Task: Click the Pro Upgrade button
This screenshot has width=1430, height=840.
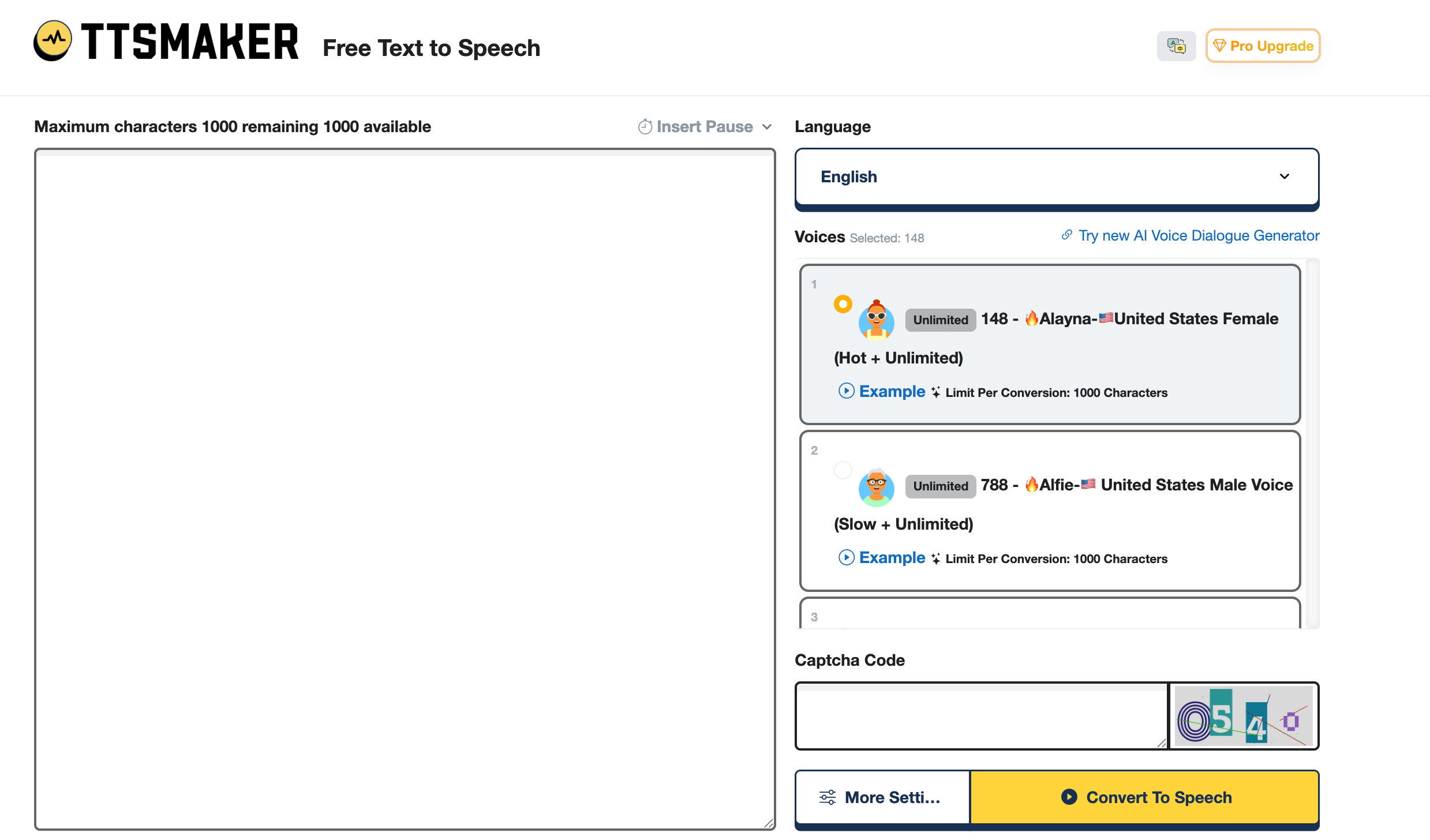Action: 1263,46
